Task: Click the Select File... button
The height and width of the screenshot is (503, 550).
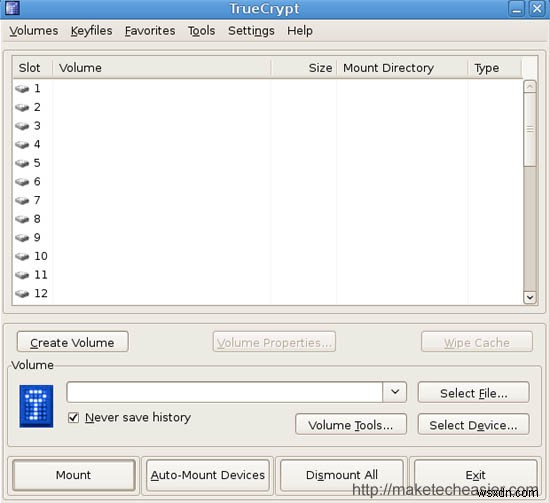Action: coord(473,393)
